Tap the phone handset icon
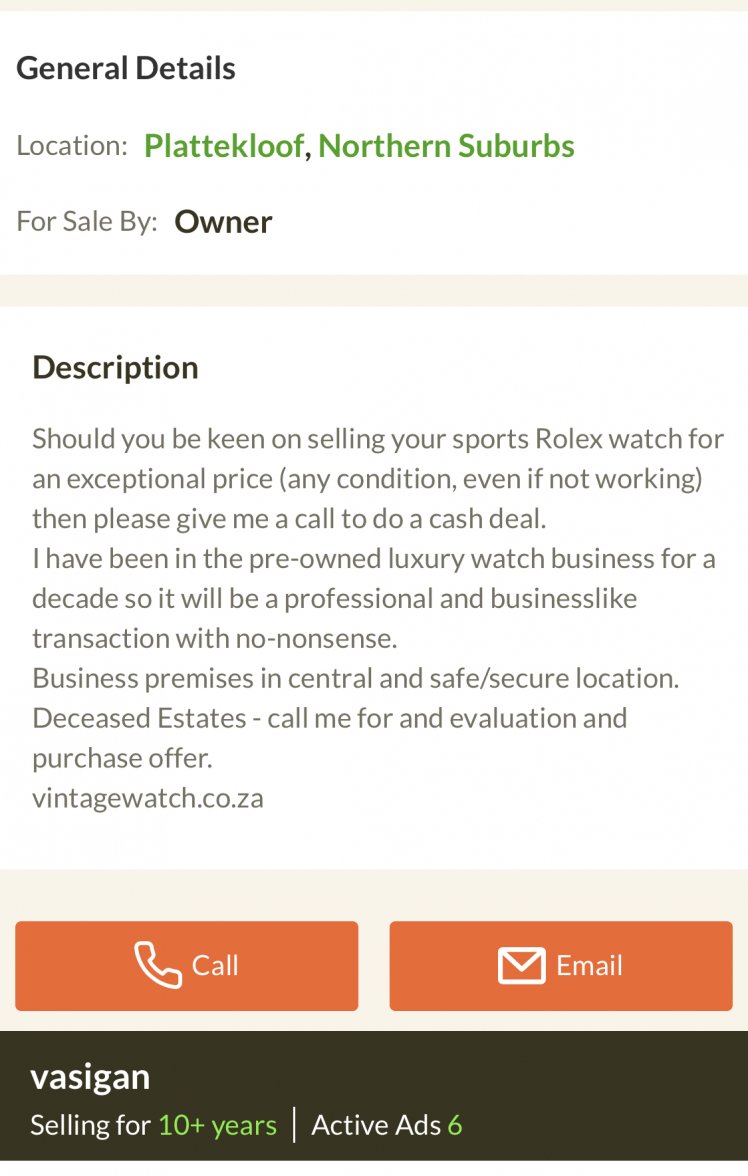The image size is (748, 1176). (158, 965)
